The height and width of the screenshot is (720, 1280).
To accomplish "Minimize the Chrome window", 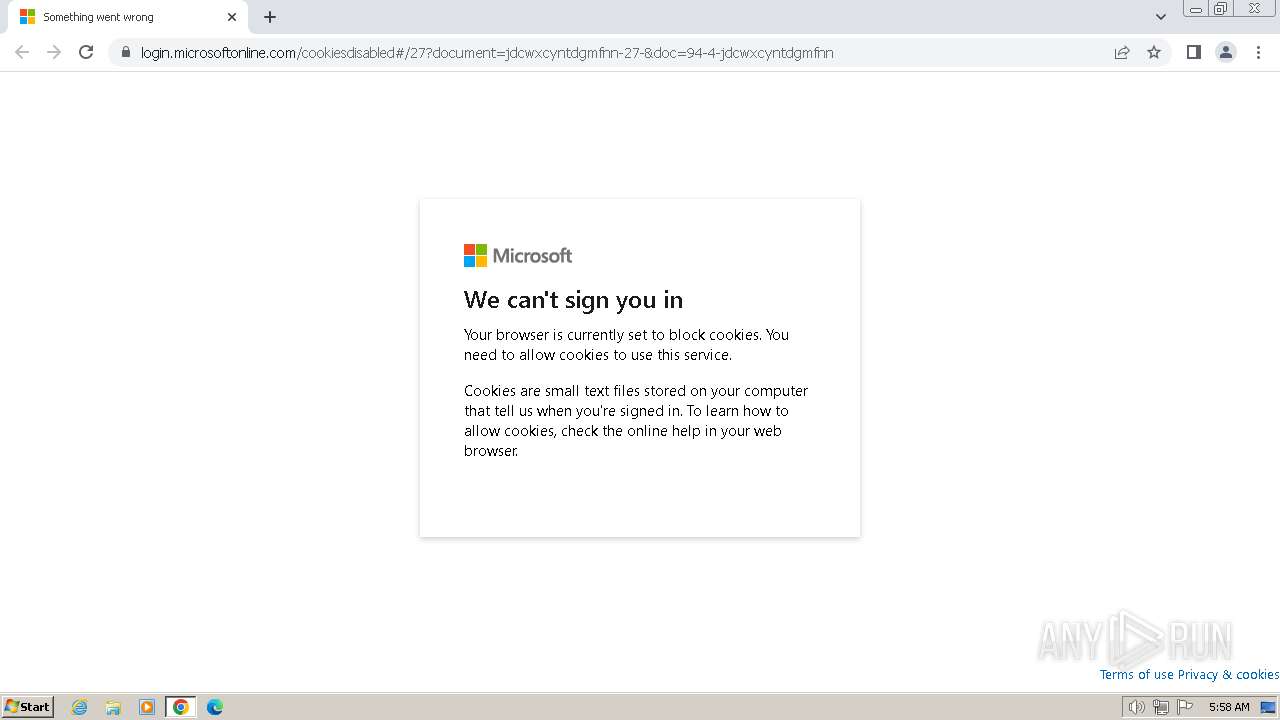I will point(1196,9).
